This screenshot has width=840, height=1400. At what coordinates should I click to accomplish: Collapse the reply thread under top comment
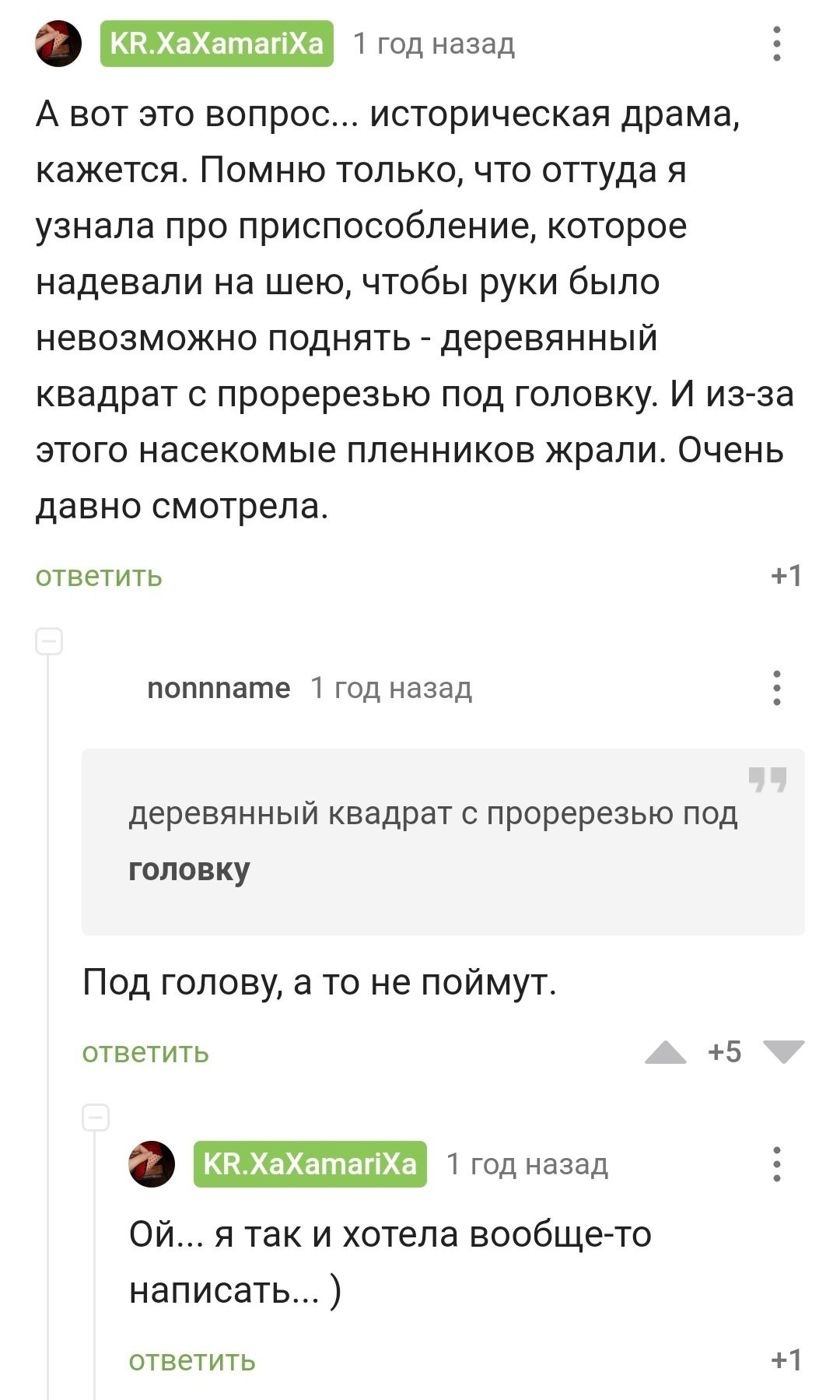point(49,642)
